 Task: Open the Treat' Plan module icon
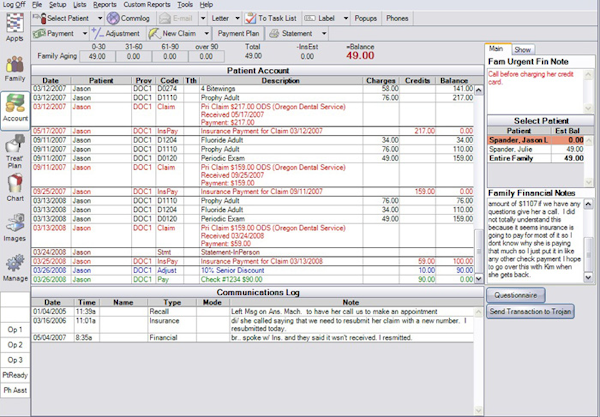tap(15, 144)
